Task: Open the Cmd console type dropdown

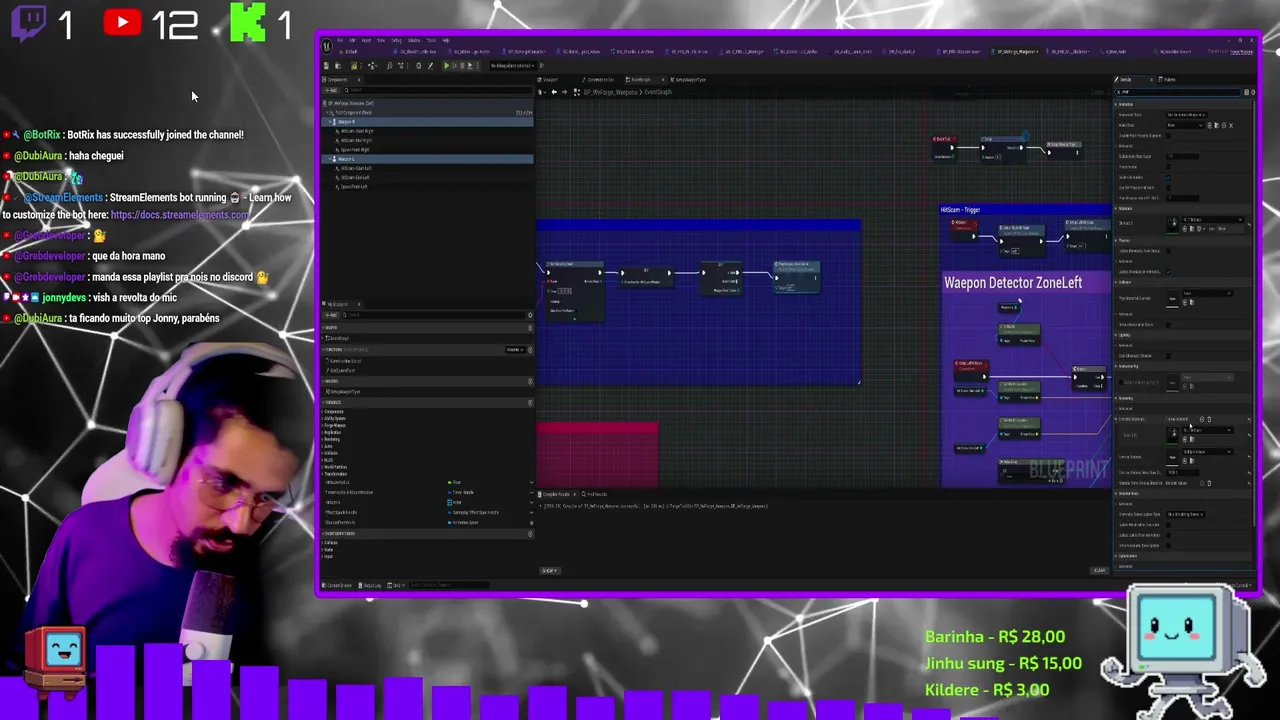Action: [396, 585]
